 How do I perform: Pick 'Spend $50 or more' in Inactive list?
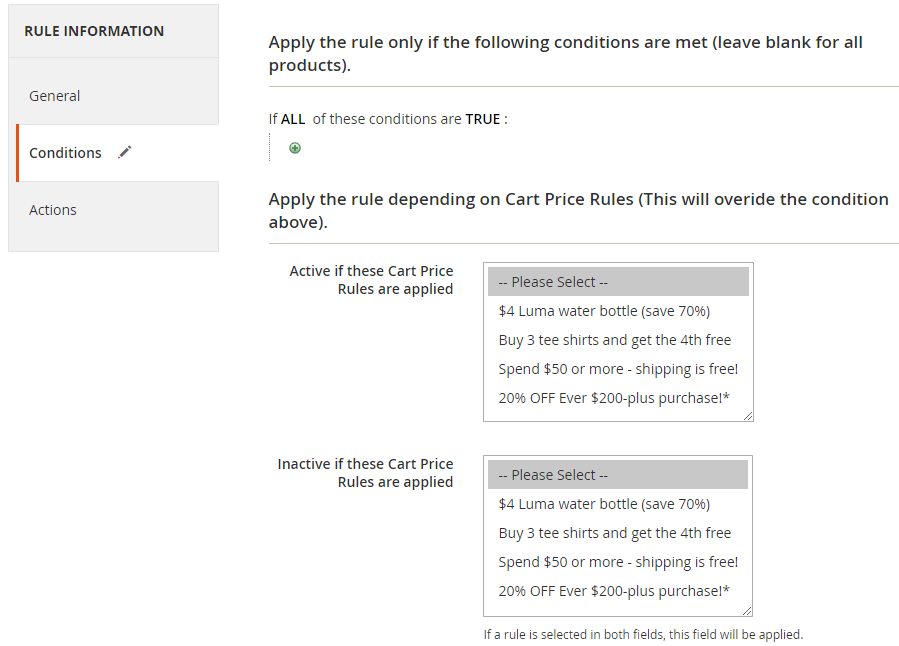[617, 562]
